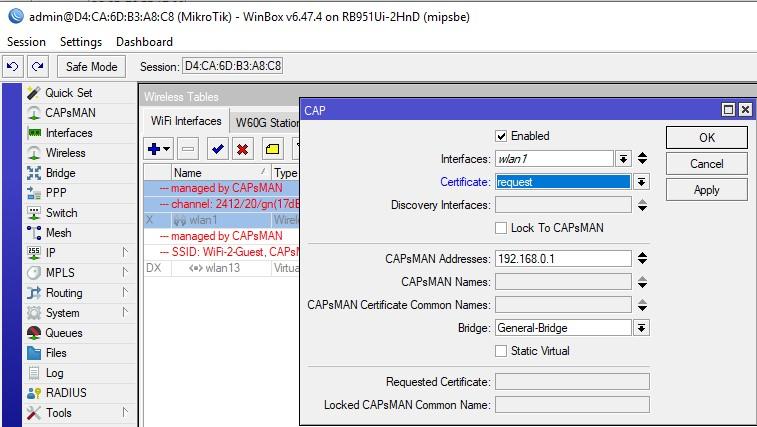The height and width of the screenshot is (427, 757).
Task: Click channel: 2412/20/gn comment row
Action: 222,204
